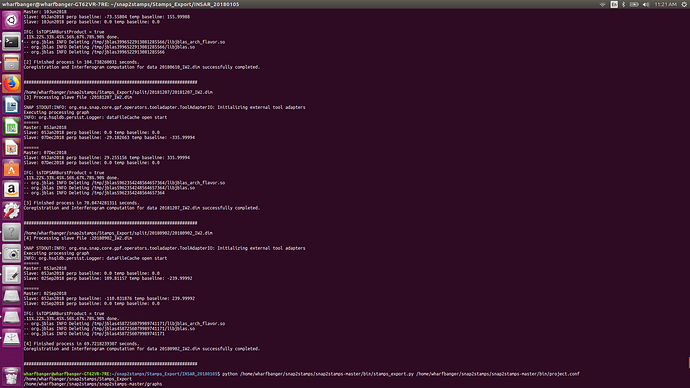Launch the Screenshot camera tool
Image resolution: width=690 pixels, height=388 pixels.
click(11, 253)
